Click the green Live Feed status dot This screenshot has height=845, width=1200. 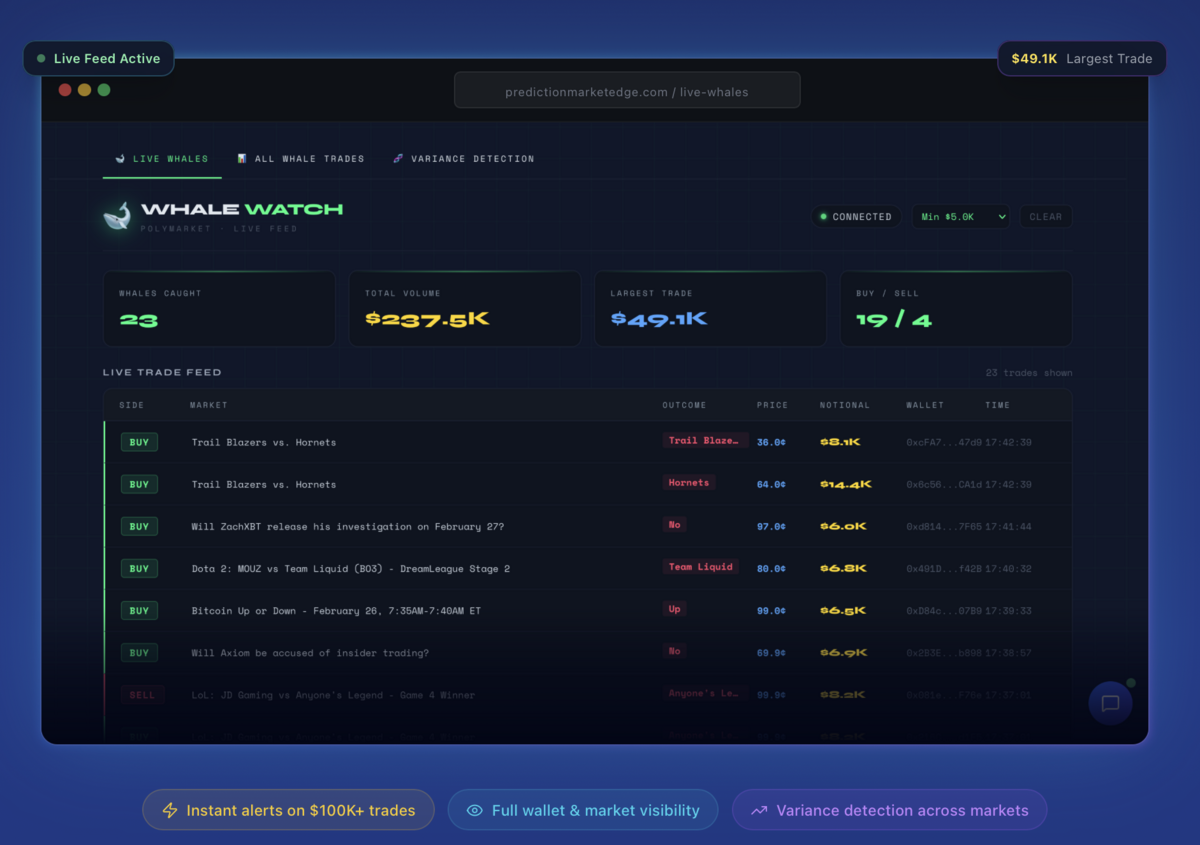41,59
